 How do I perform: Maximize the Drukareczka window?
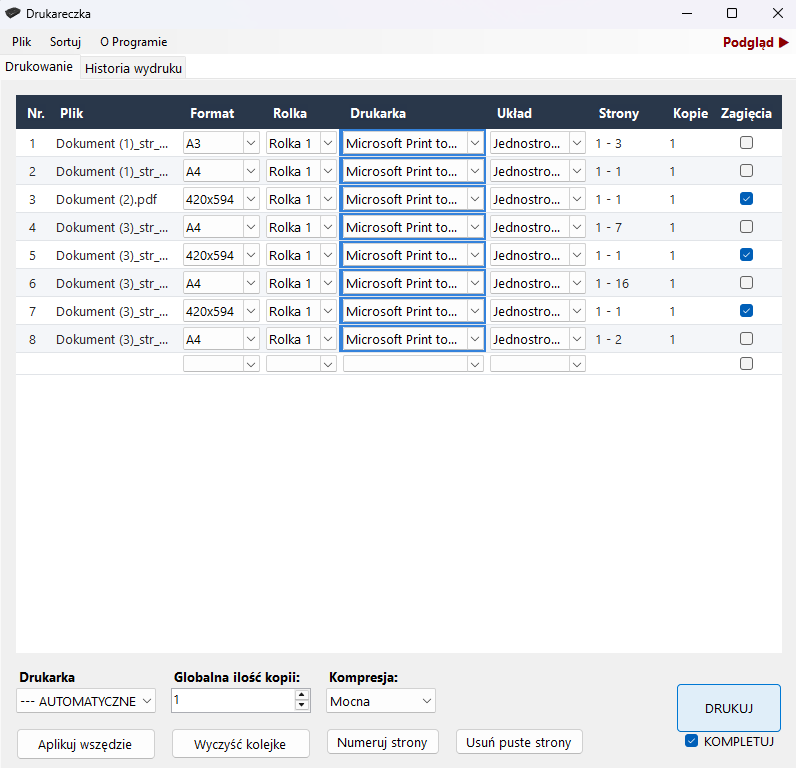point(732,13)
